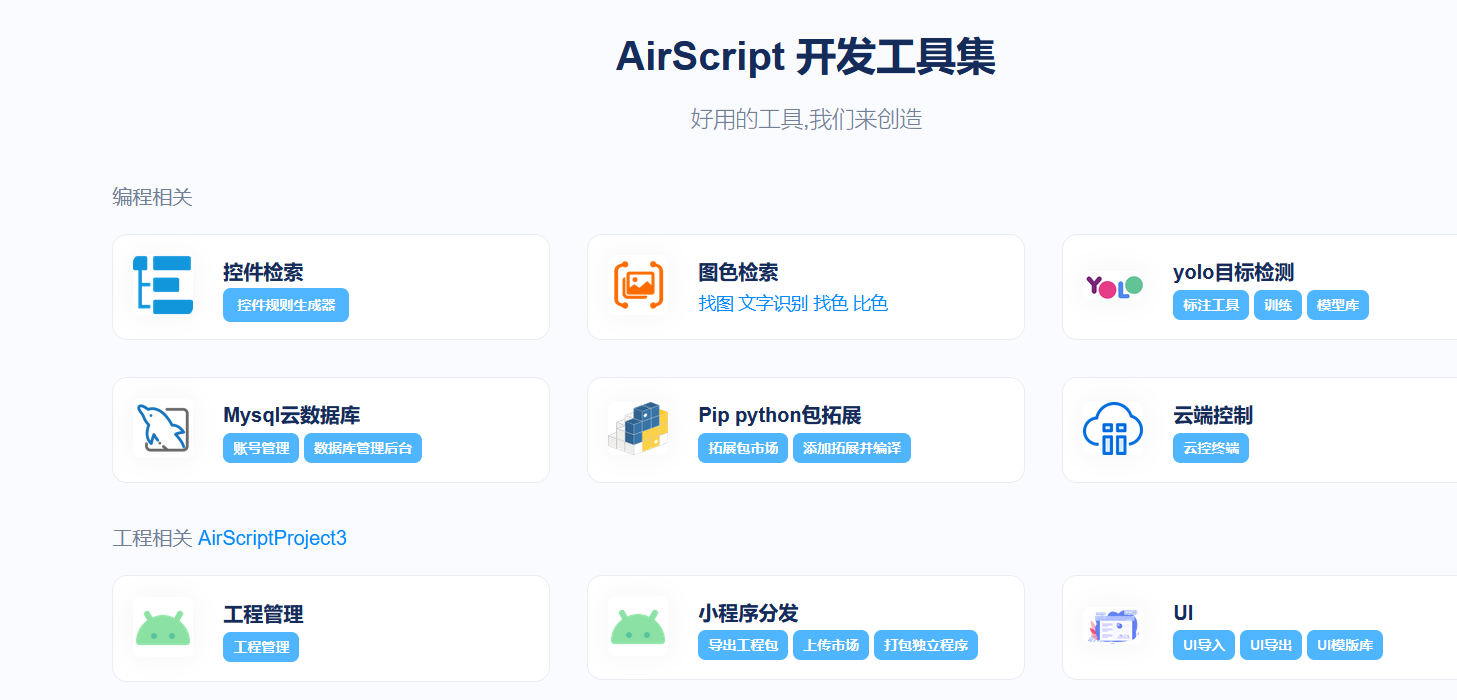Click the blue 工程管理 tag button
Screen dimensions: 1457x700
(x=261, y=647)
